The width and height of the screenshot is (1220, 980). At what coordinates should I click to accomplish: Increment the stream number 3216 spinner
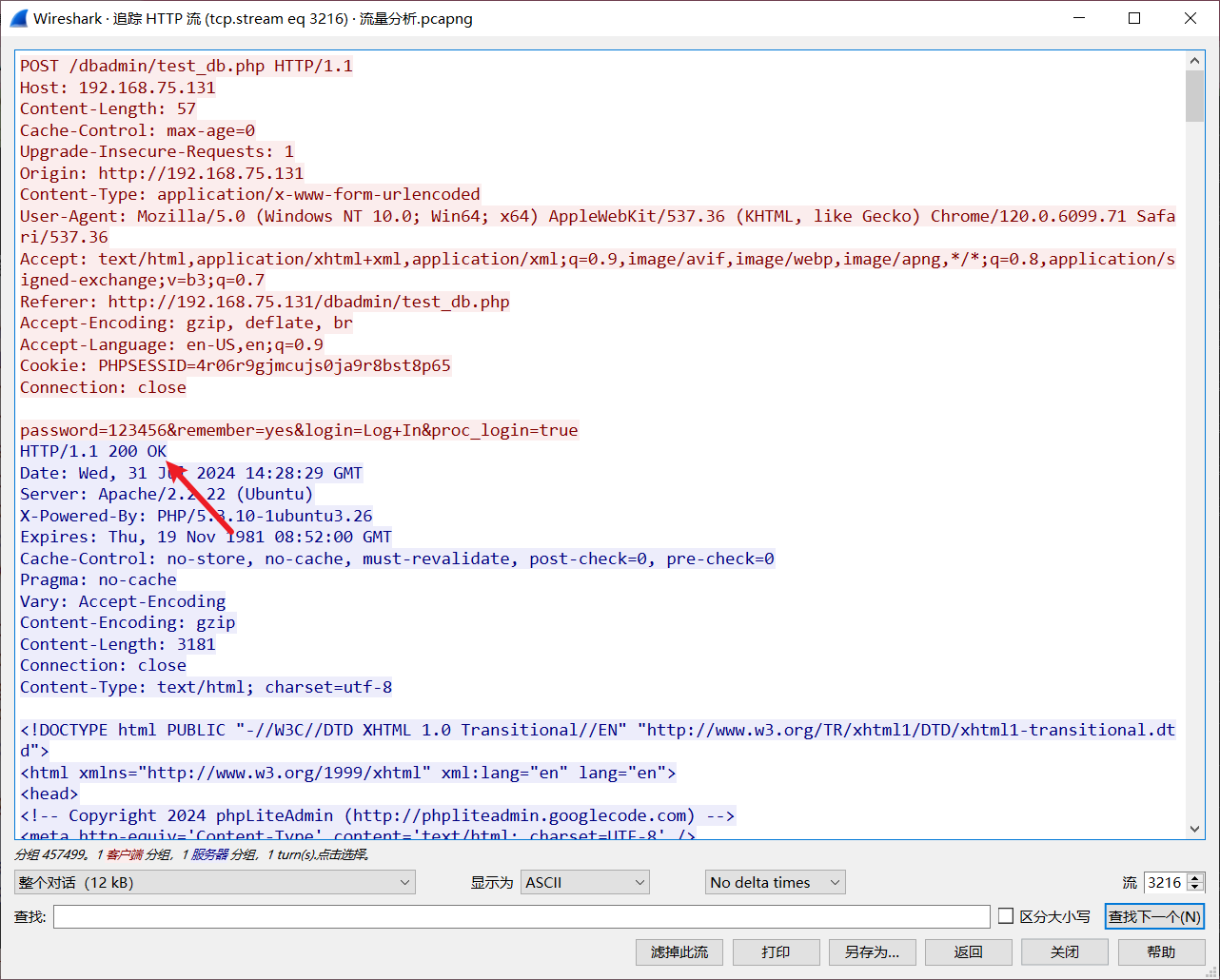[1196, 877]
